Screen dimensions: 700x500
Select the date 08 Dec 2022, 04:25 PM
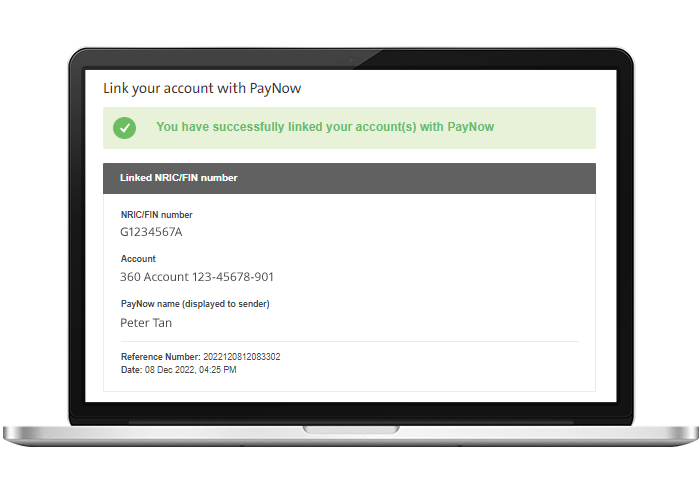tap(191, 370)
